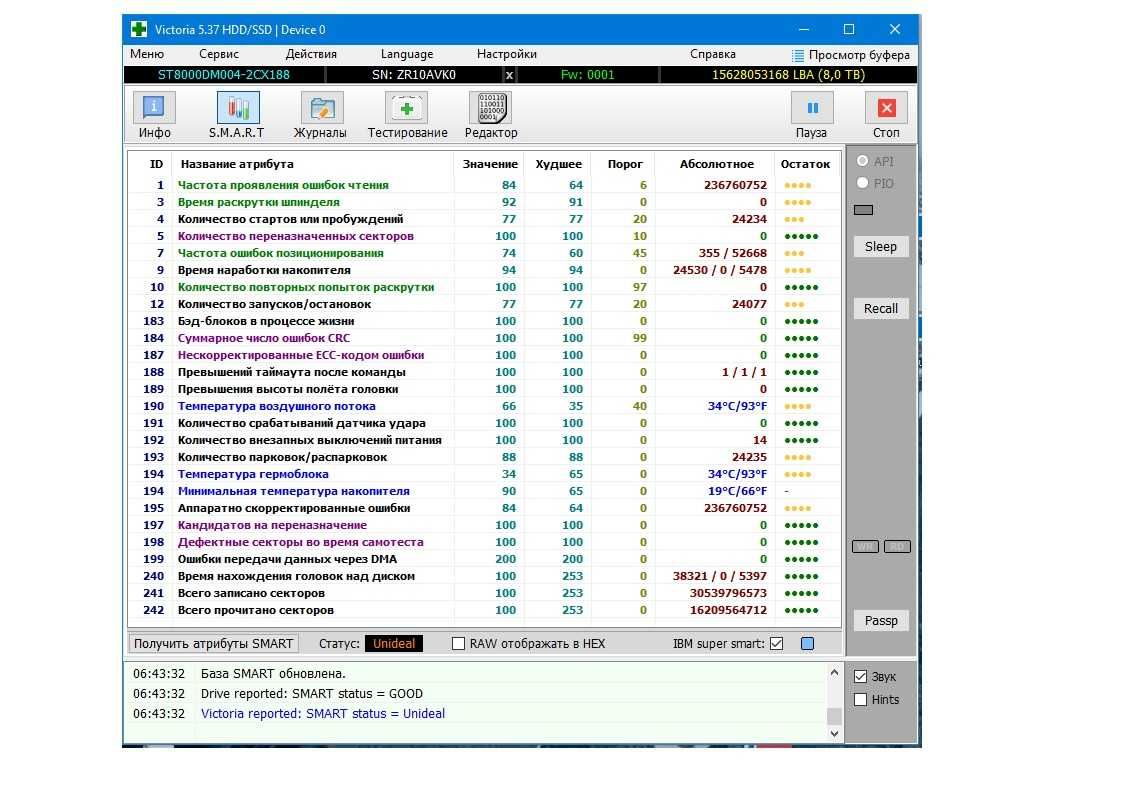Screen dimensions: 1123x794
Task: Open the Справка help menu
Action: point(713,54)
